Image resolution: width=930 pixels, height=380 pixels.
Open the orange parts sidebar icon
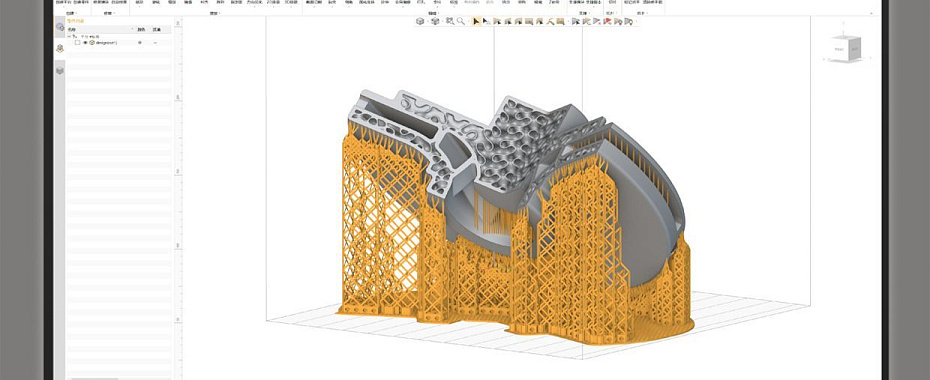[x=60, y=49]
